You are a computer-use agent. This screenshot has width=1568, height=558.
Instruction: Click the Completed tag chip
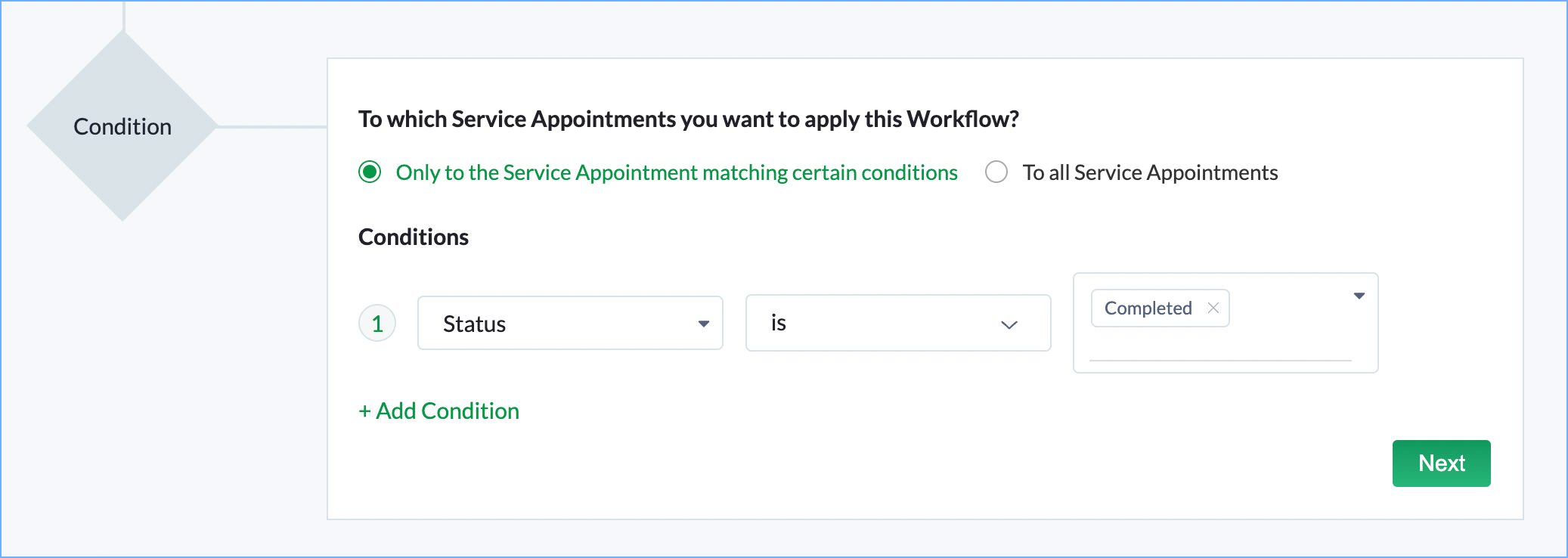click(1148, 308)
